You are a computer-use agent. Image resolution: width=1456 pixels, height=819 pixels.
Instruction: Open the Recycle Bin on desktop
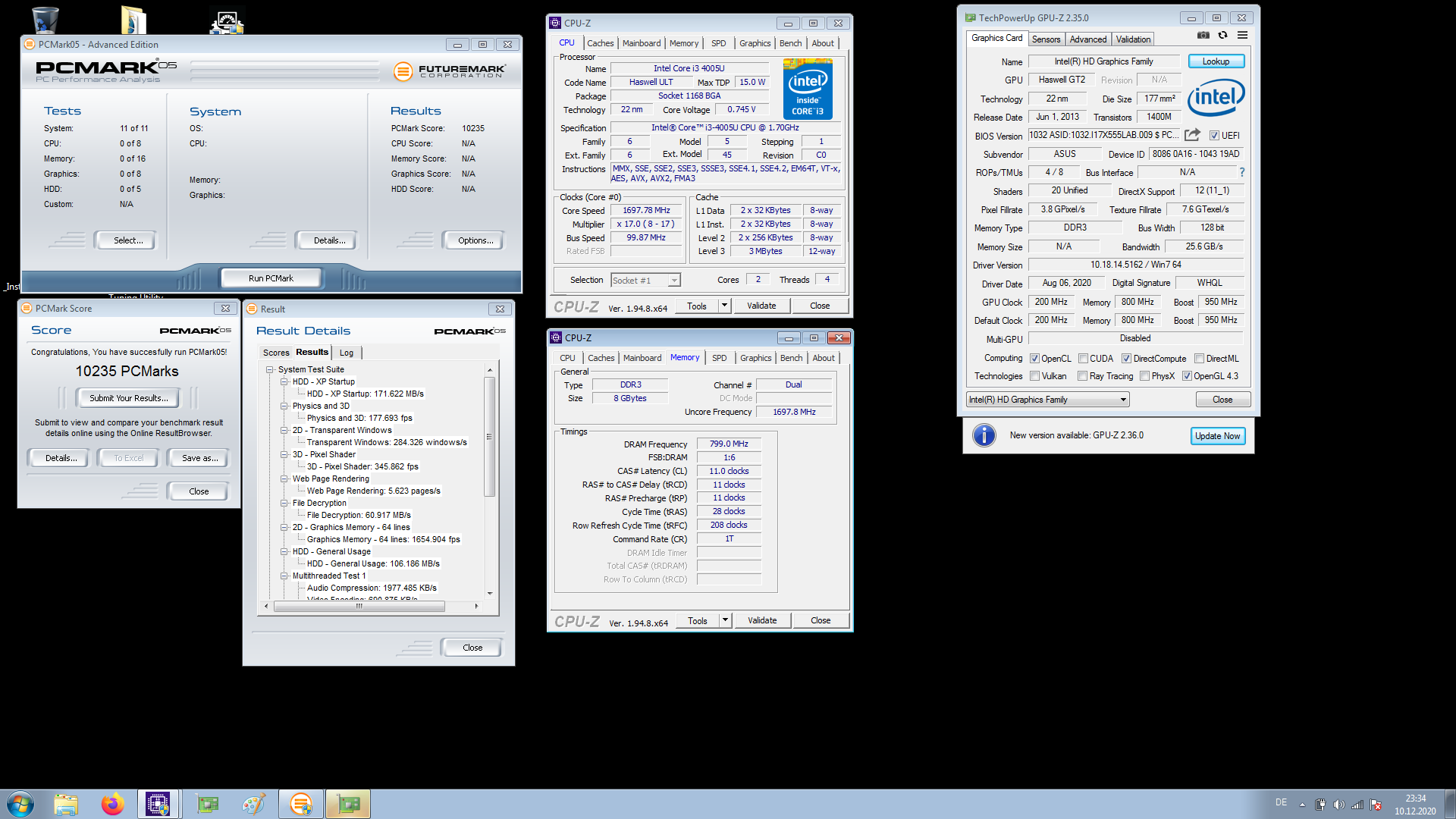point(45,20)
